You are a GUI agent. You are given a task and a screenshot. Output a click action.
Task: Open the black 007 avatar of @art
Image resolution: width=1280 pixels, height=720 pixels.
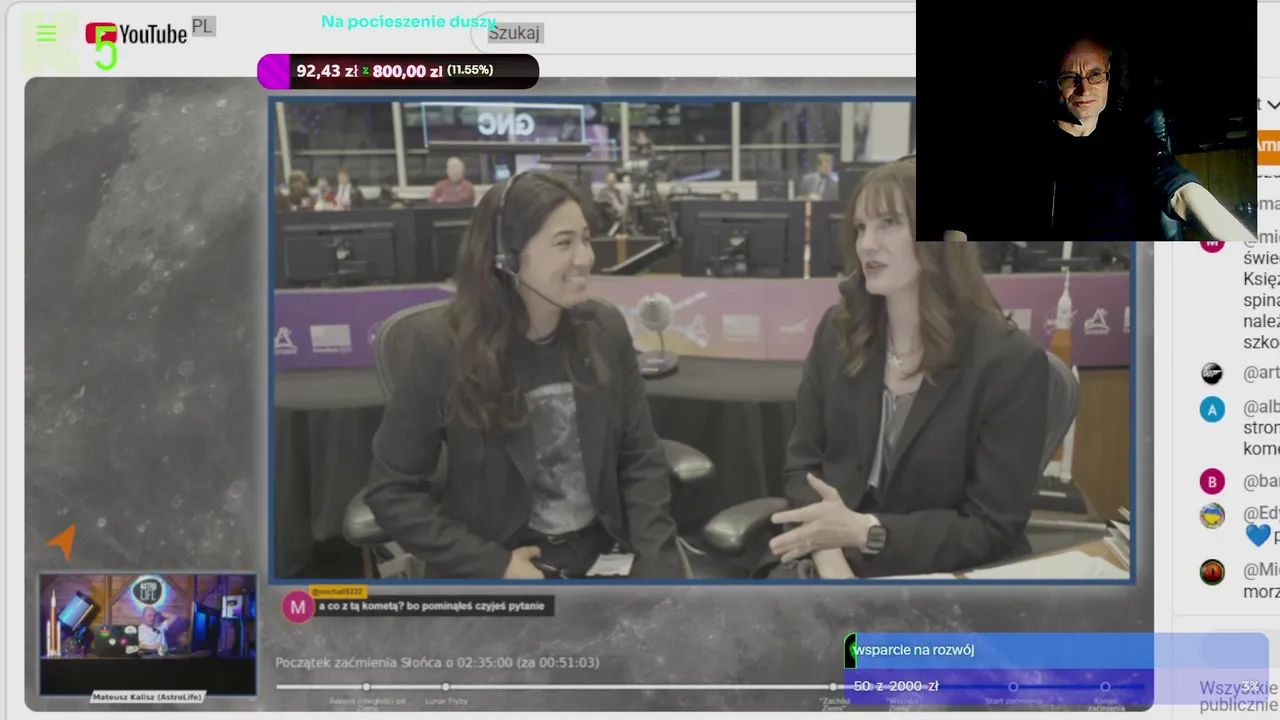(1212, 373)
